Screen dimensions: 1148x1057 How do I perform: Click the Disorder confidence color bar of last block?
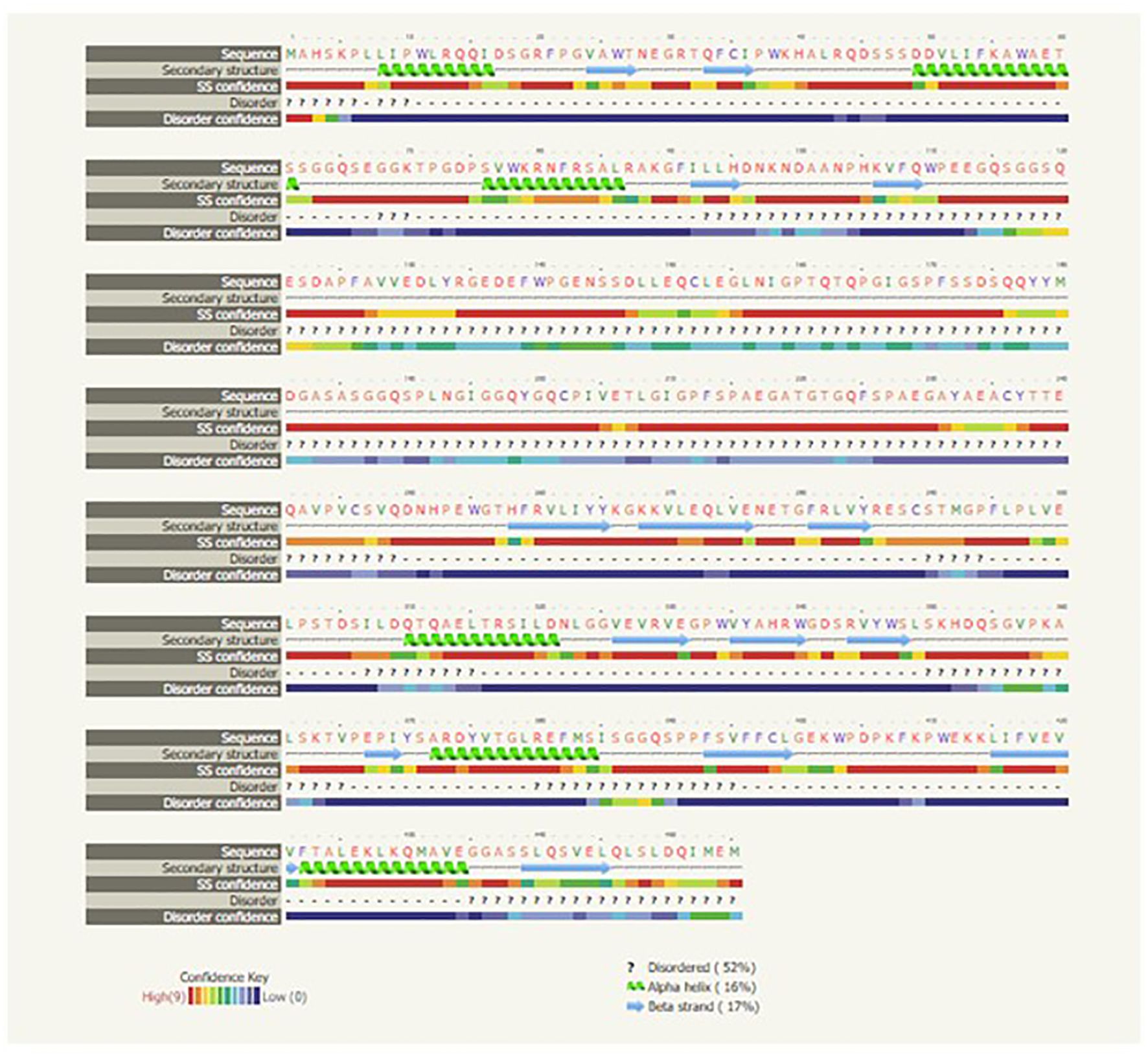click(x=514, y=916)
